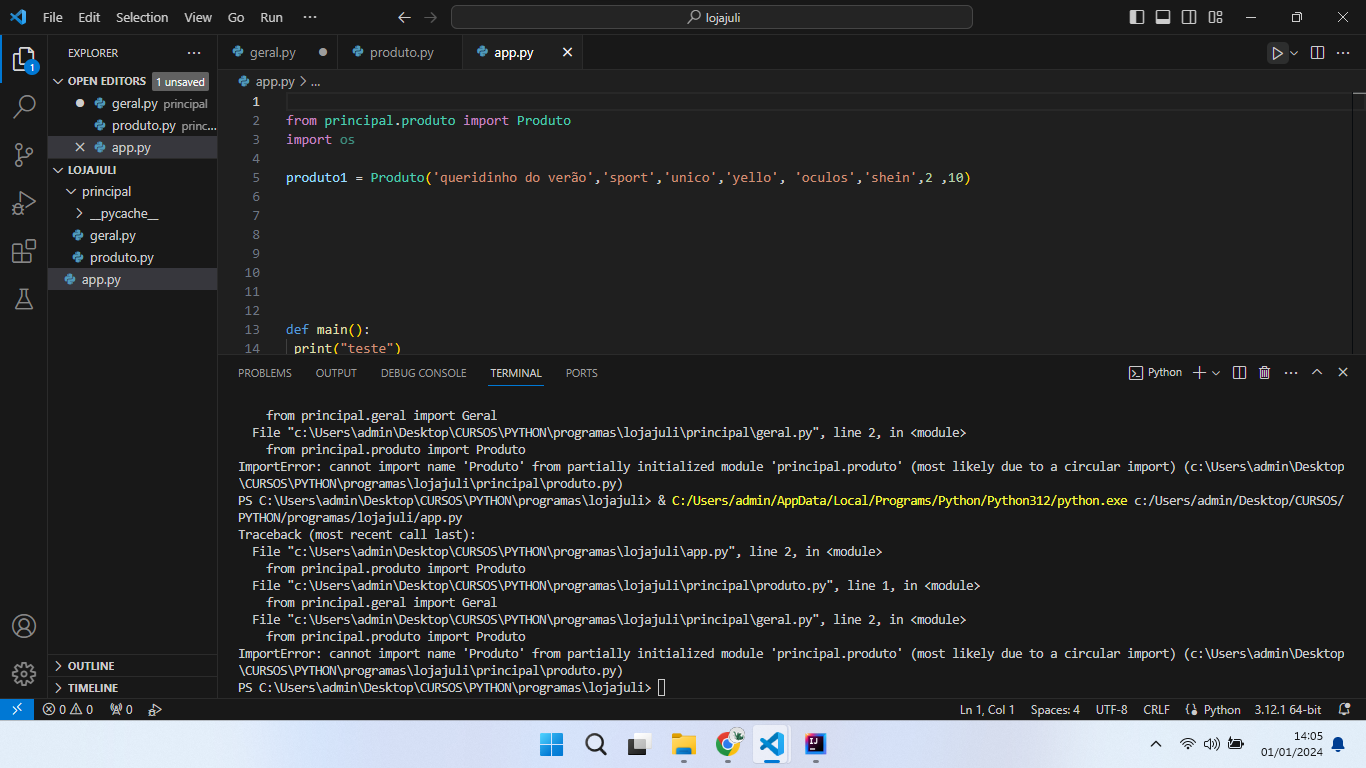
Task: Click the lojajuli command center search box
Action: 712,17
